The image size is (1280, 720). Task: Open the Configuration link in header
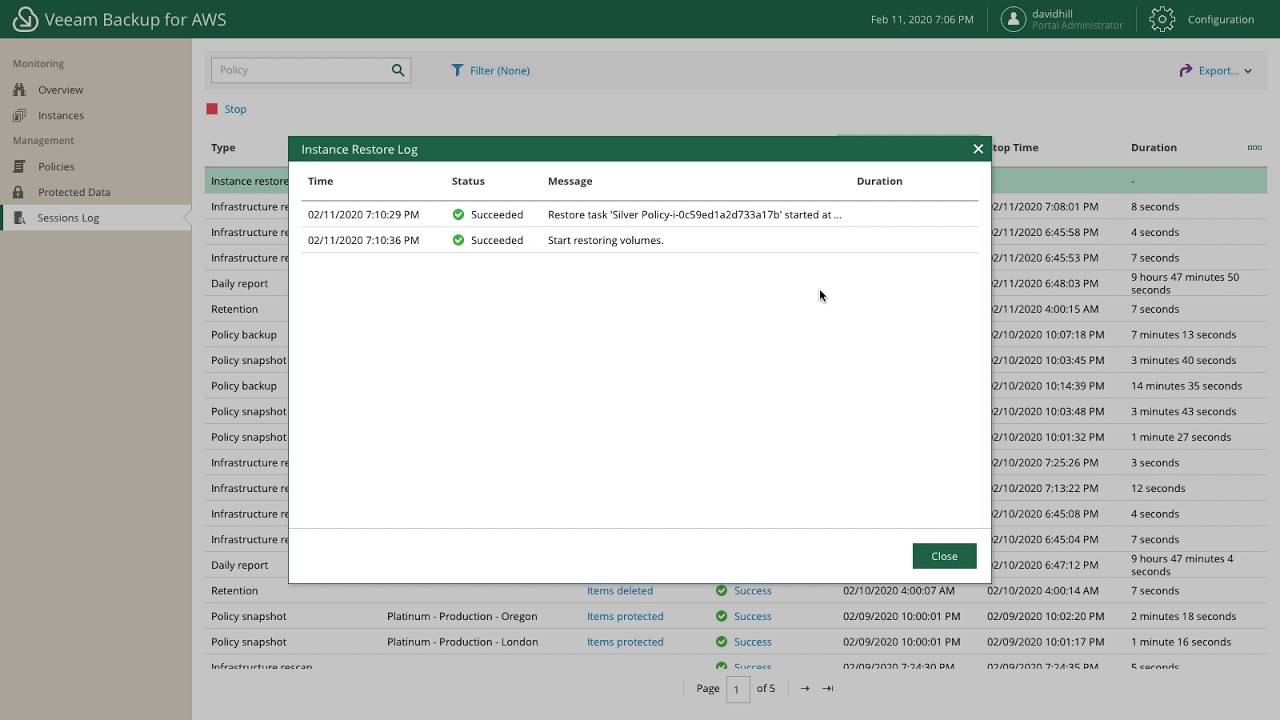click(x=1221, y=20)
